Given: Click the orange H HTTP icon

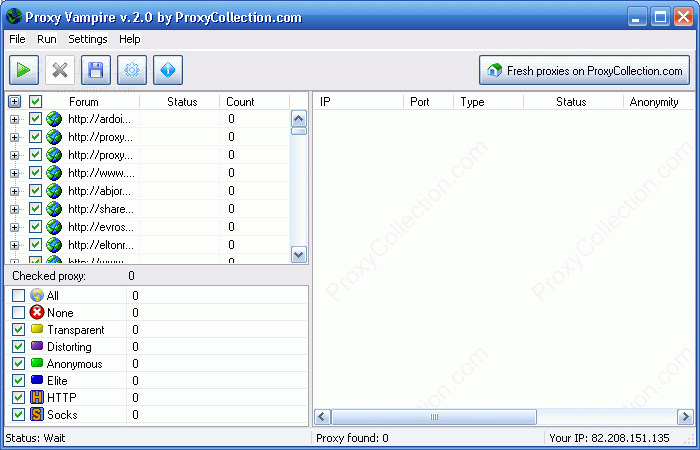Looking at the screenshot, I should (37, 397).
